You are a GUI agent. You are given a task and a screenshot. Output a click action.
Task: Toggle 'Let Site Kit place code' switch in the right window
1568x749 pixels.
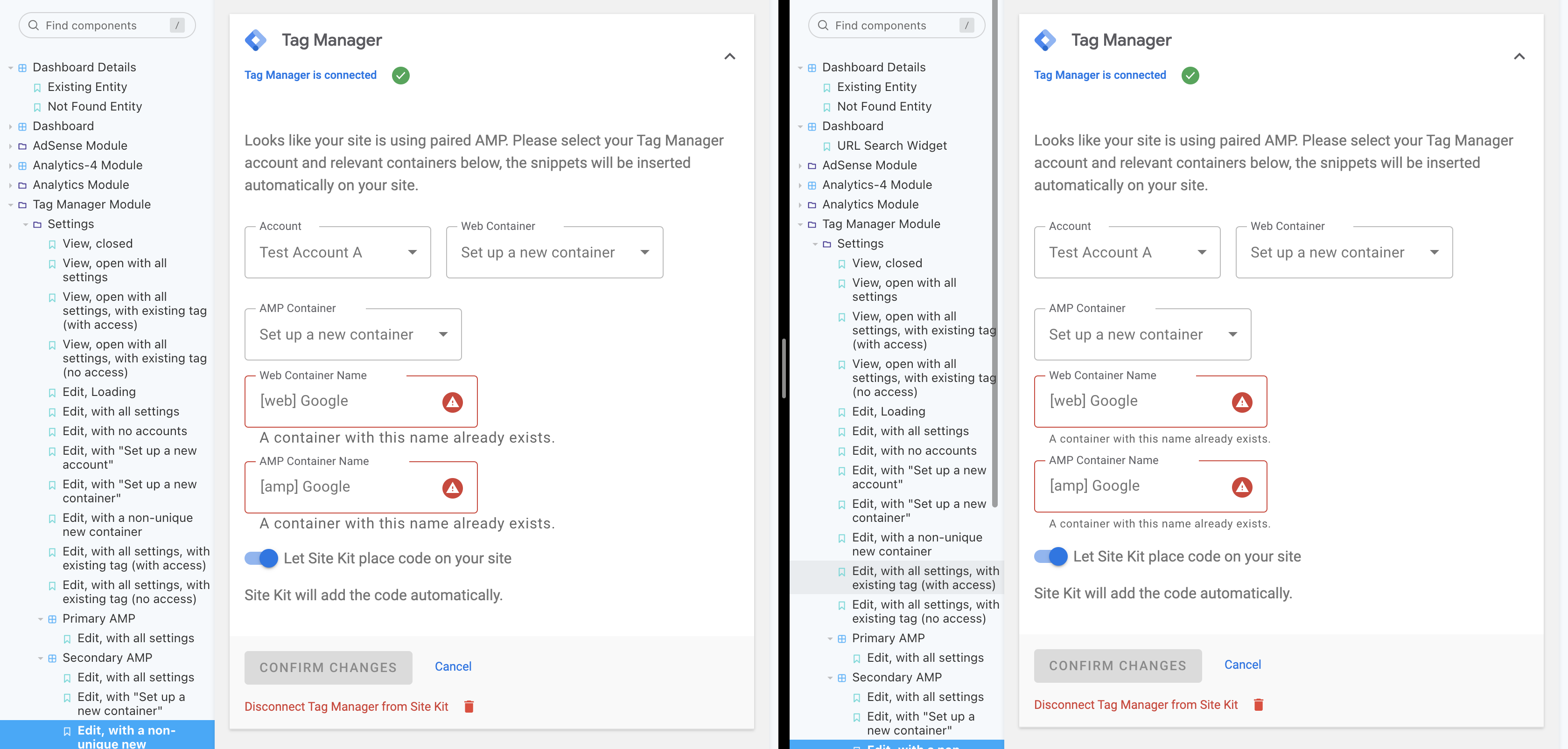pyautogui.click(x=1050, y=556)
